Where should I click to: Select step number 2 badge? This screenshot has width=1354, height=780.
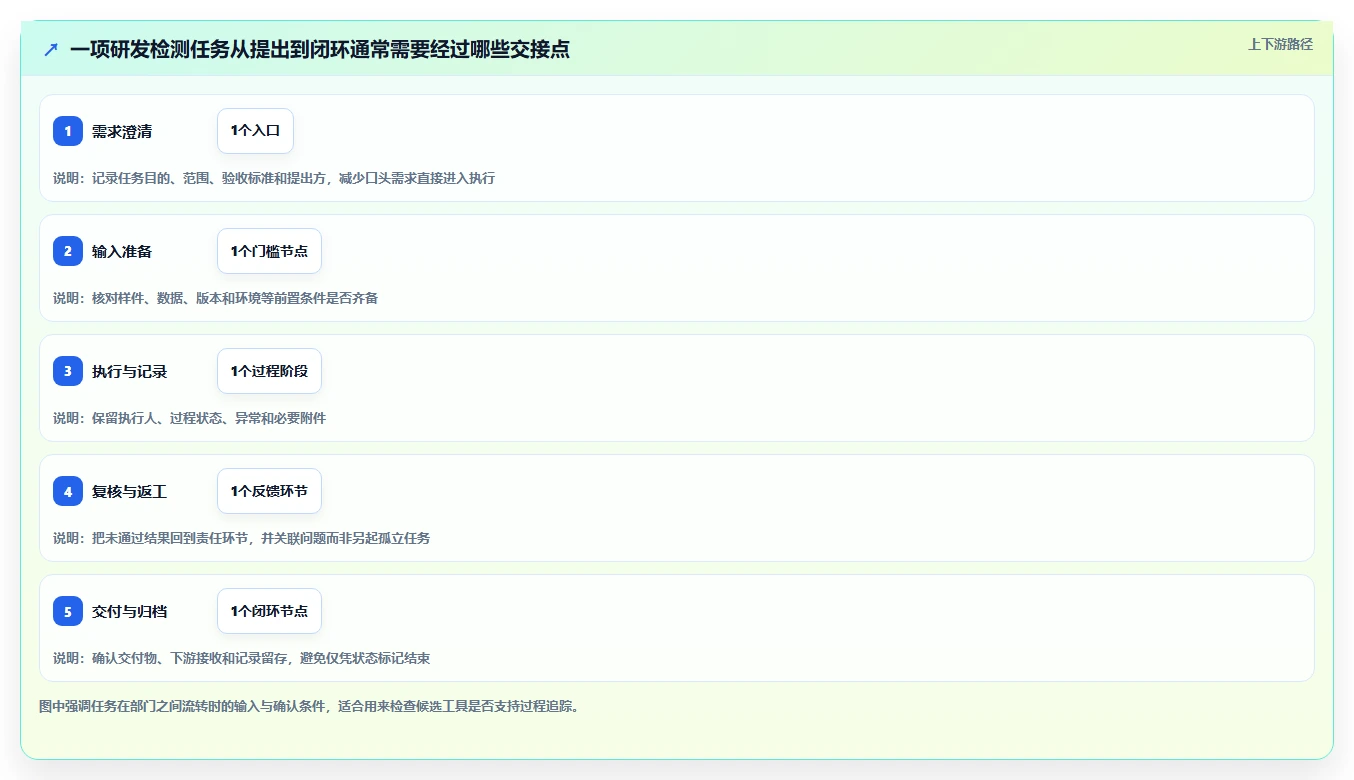68,251
